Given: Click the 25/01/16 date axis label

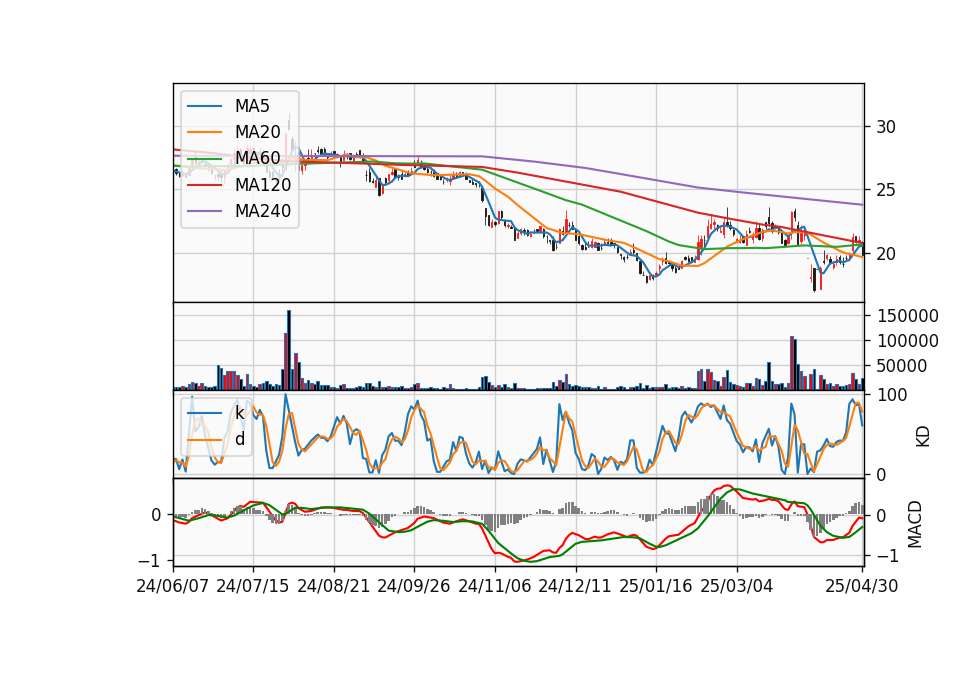Looking at the screenshot, I should 656,586.
